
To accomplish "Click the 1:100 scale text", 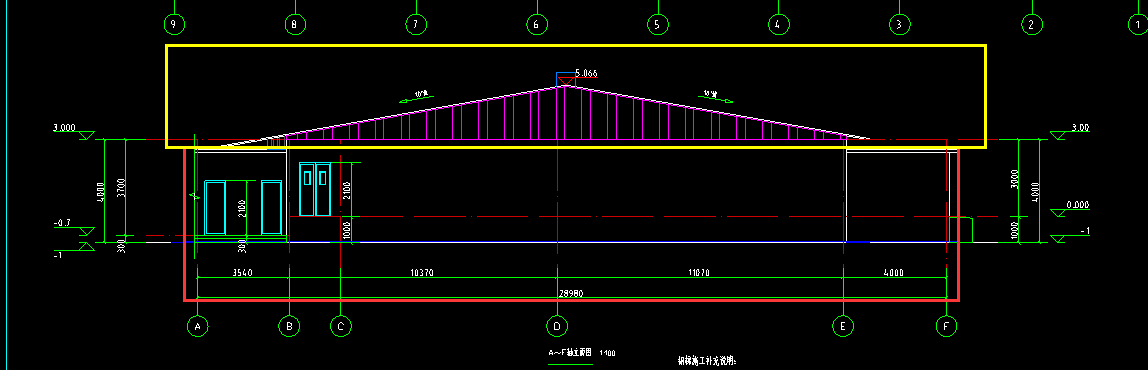I will click(607, 353).
